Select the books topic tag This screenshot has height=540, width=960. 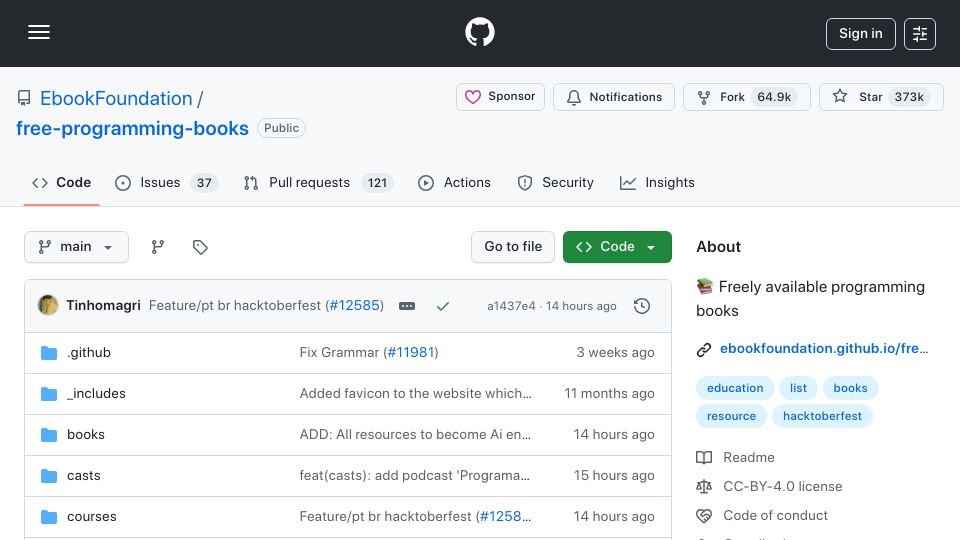click(850, 388)
